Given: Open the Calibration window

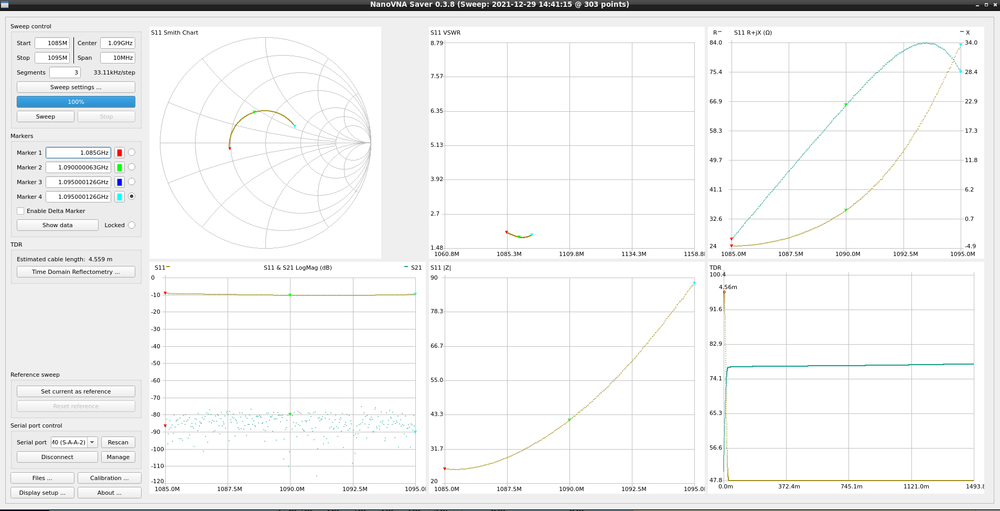Looking at the screenshot, I should (x=109, y=478).
